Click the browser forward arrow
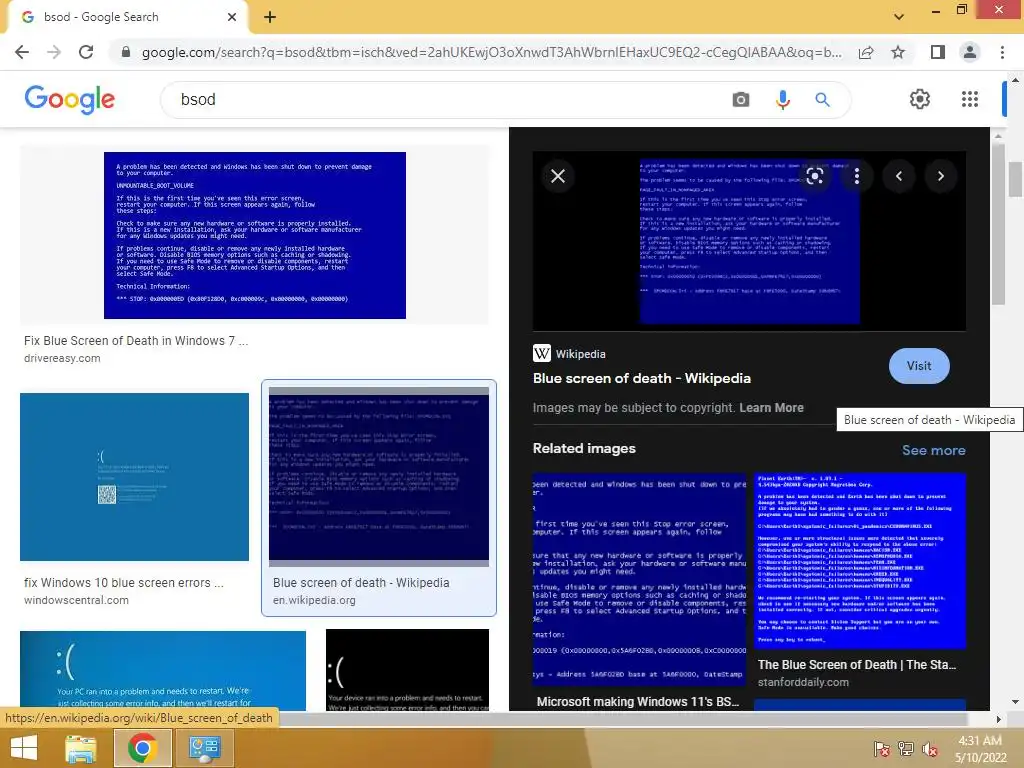Screen dimensions: 1024x768 54,52
